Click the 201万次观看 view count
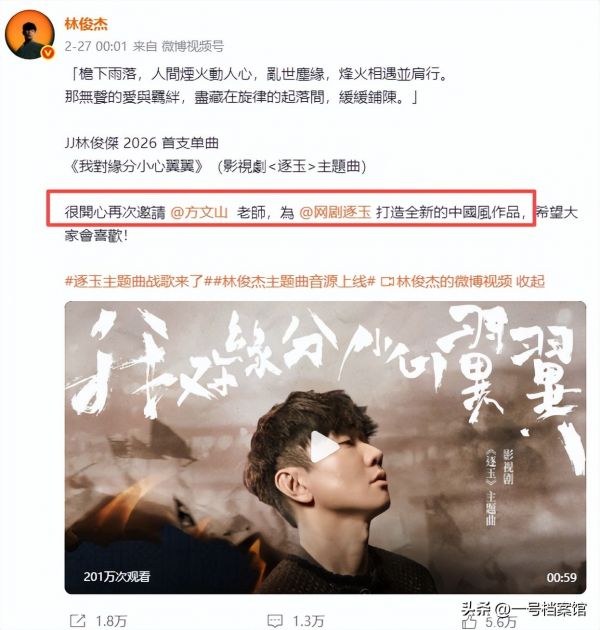This screenshot has width=600, height=630. click(x=117, y=577)
